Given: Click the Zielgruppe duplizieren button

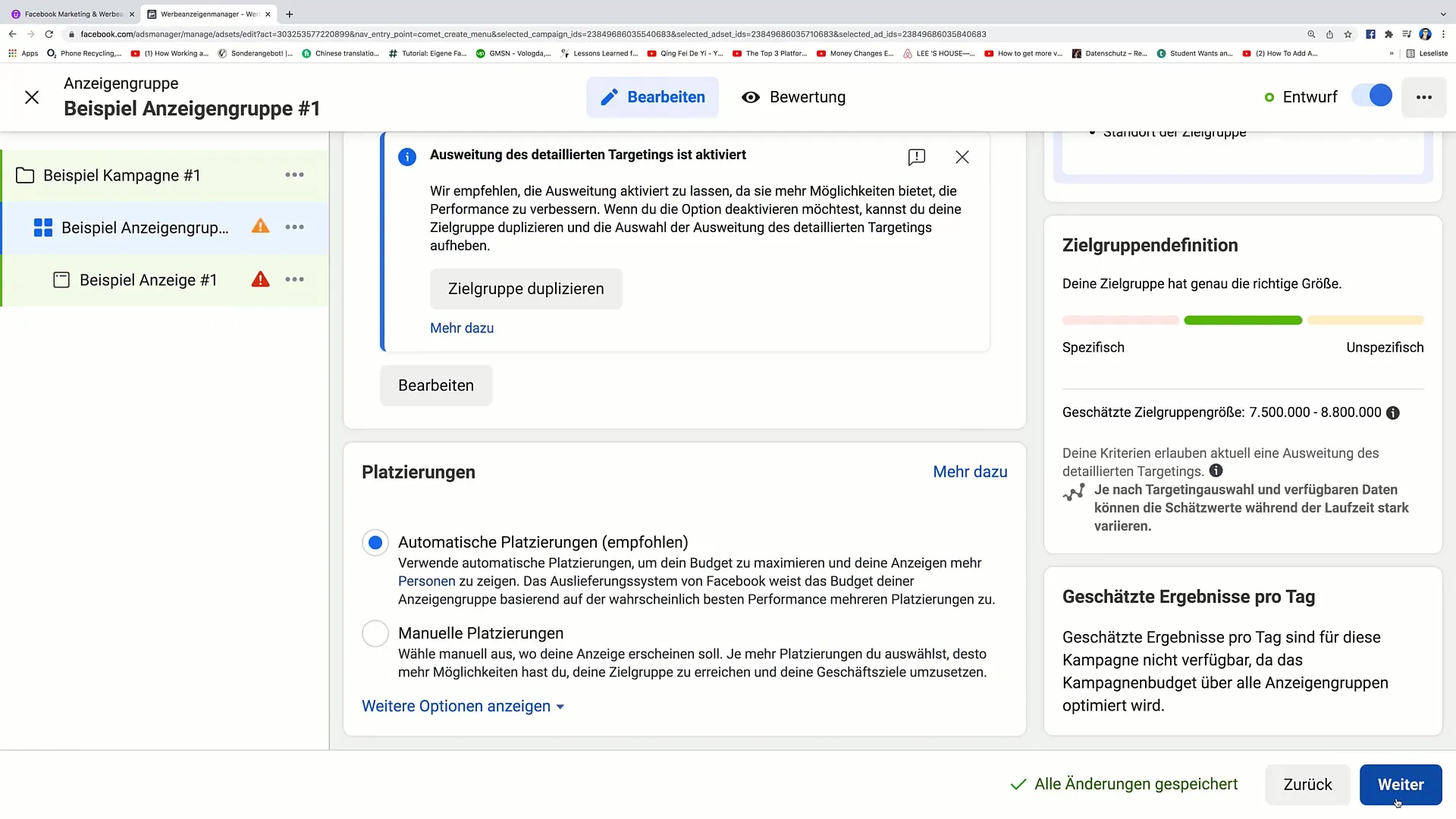Looking at the screenshot, I should [x=526, y=288].
